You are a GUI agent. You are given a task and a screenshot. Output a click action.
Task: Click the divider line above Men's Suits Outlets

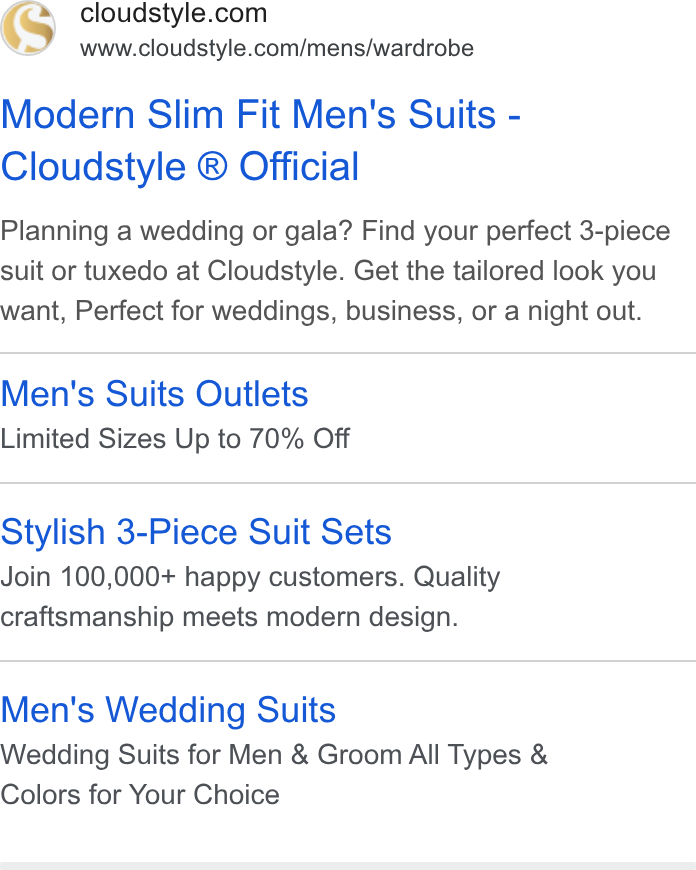click(348, 352)
